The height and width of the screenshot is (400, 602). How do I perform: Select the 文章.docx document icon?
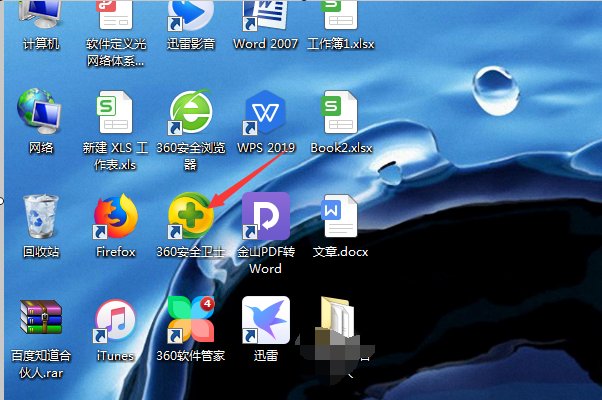coord(340,216)
